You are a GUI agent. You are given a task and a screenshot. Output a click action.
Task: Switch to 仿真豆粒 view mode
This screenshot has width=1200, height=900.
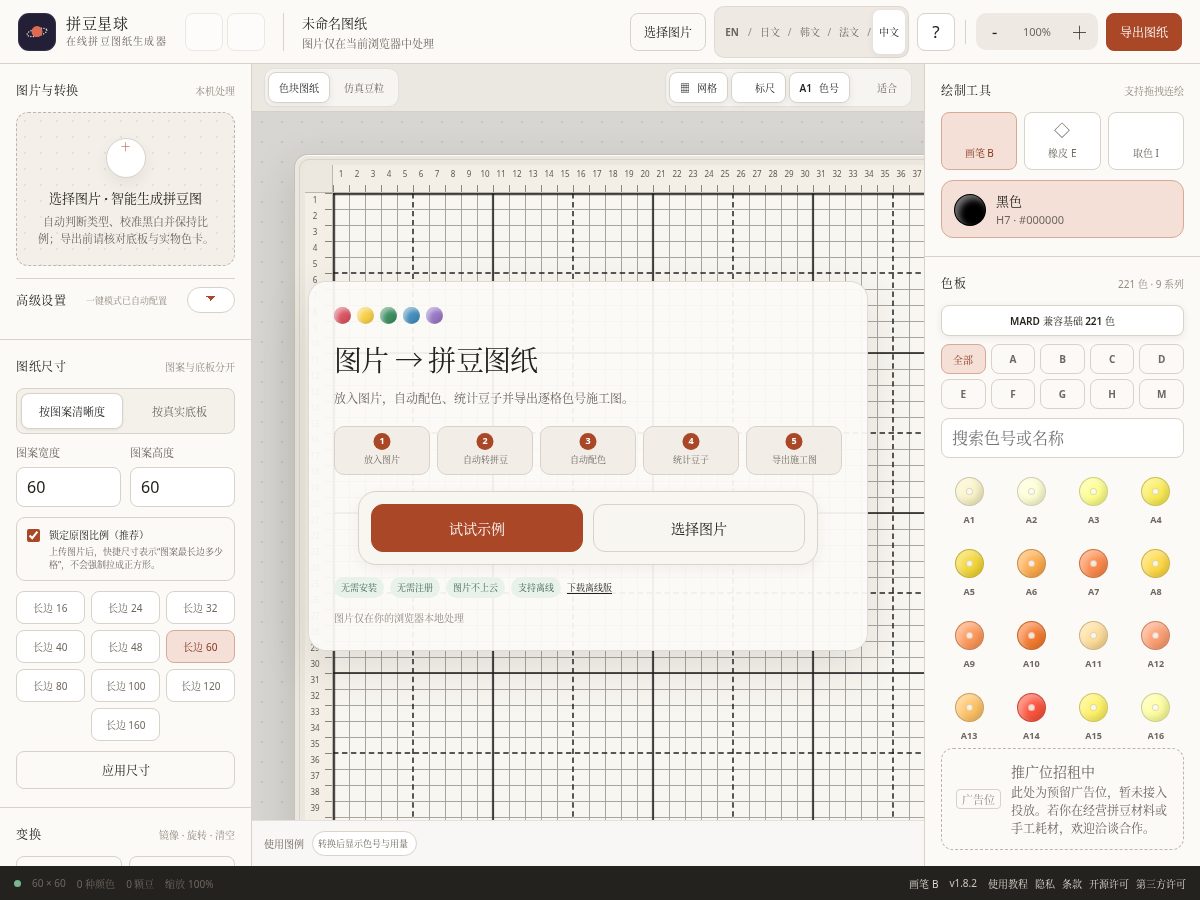364,88
